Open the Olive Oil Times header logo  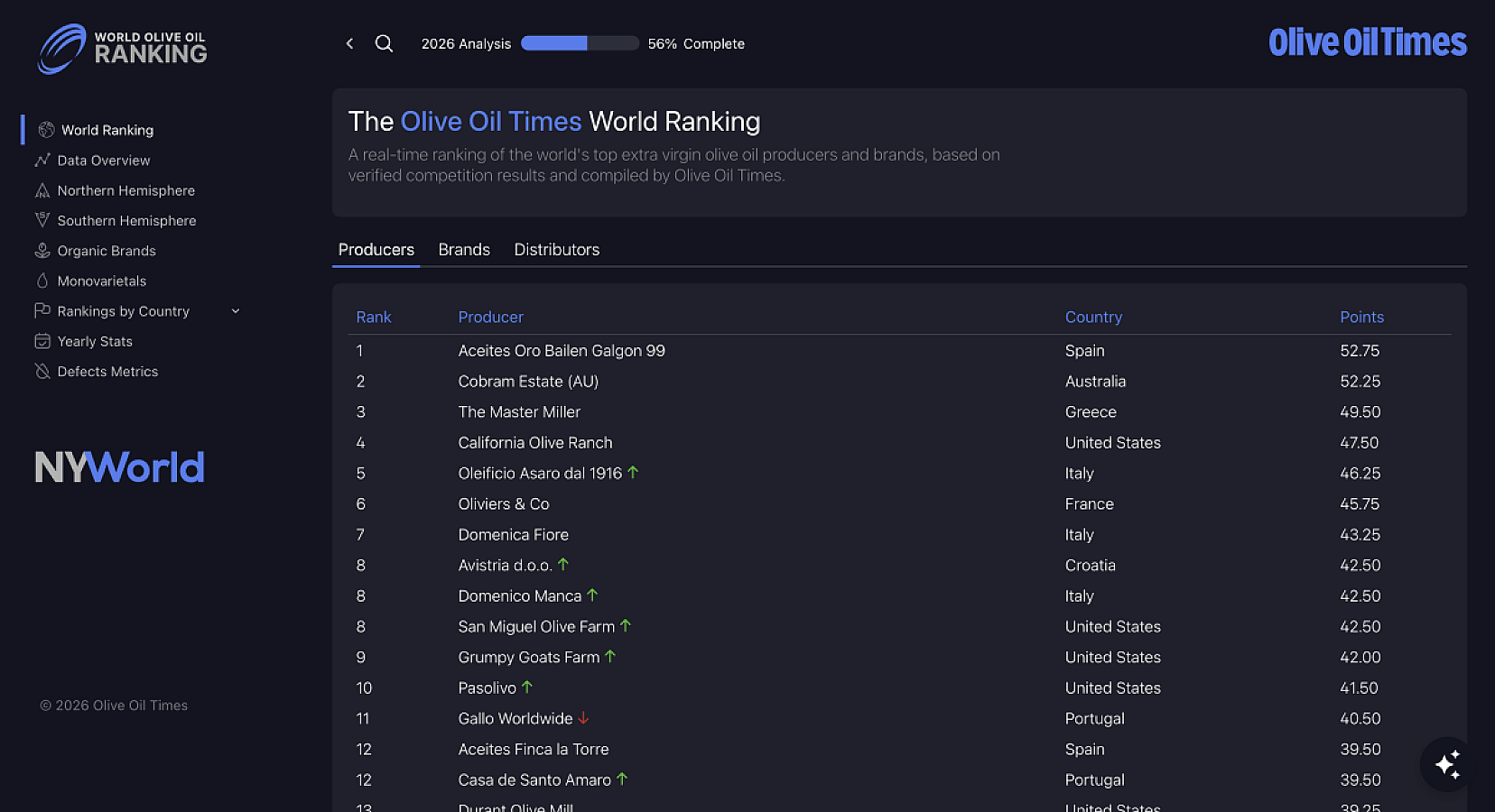point(1367,42)
